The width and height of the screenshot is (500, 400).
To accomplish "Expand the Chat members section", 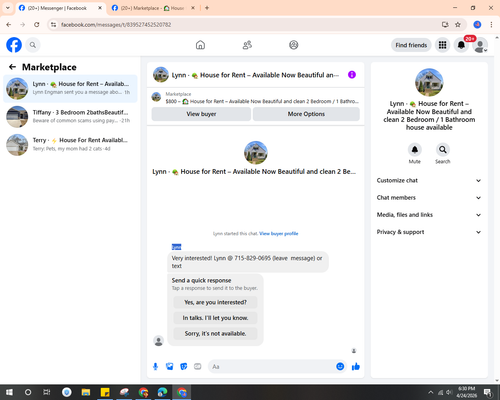I will click(x=429, y=198).
